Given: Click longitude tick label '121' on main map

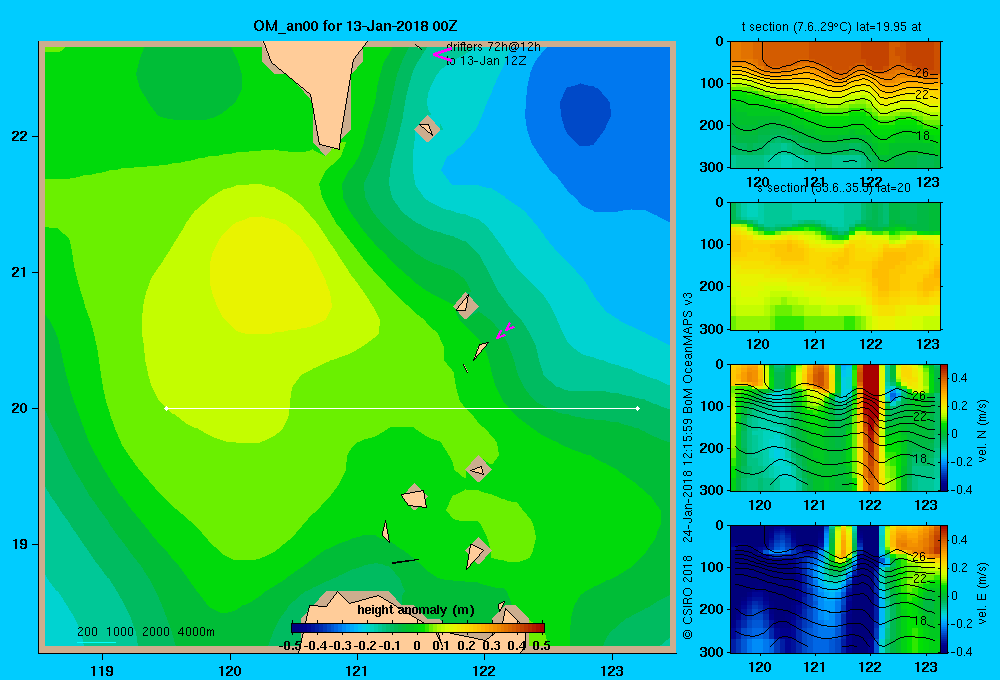Looking at the screenshot, I should click(x=357, y=670).
